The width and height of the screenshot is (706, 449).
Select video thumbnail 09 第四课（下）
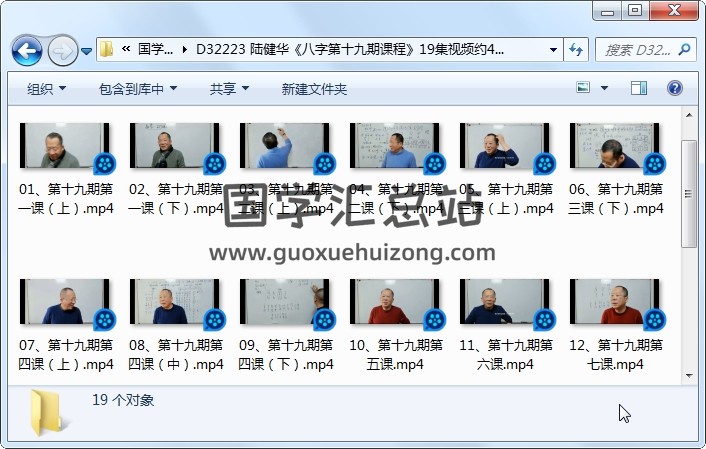[x=285, y=302]
